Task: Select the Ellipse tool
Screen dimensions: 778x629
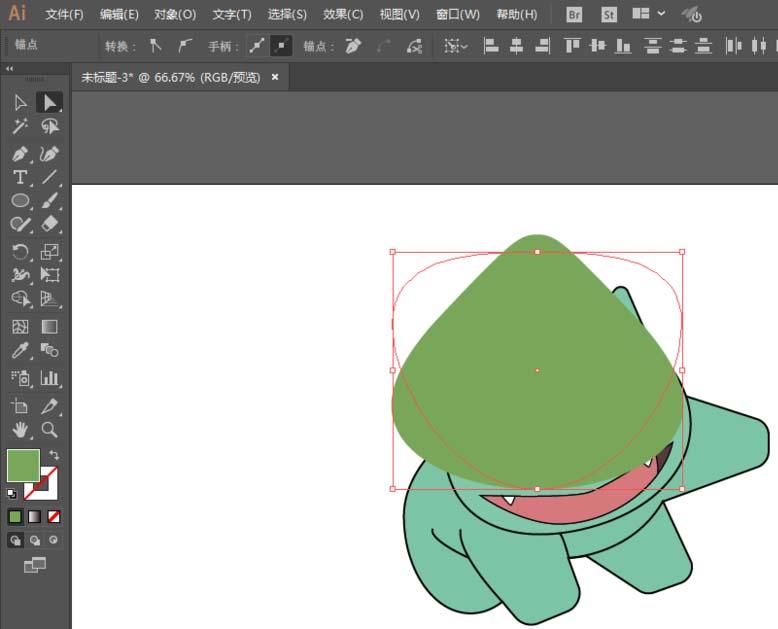Action: point(20,200)
